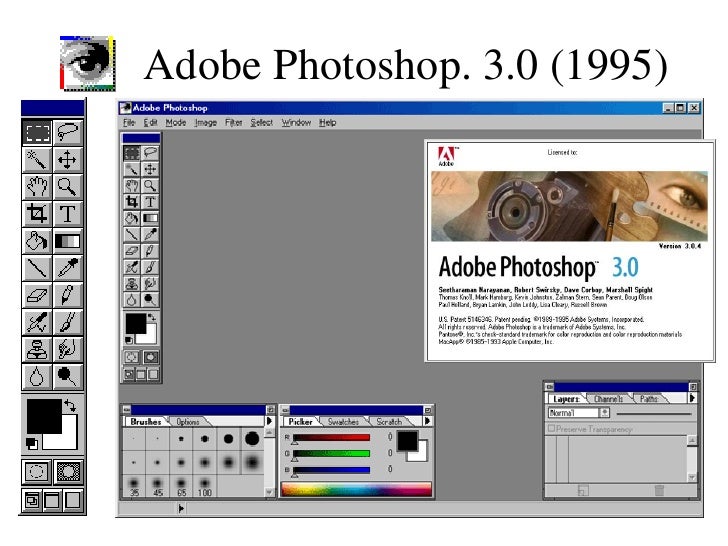
Task: Toggle Standard Mode in the Photoshop window toolbox
Action: click(x=132, y=357)
